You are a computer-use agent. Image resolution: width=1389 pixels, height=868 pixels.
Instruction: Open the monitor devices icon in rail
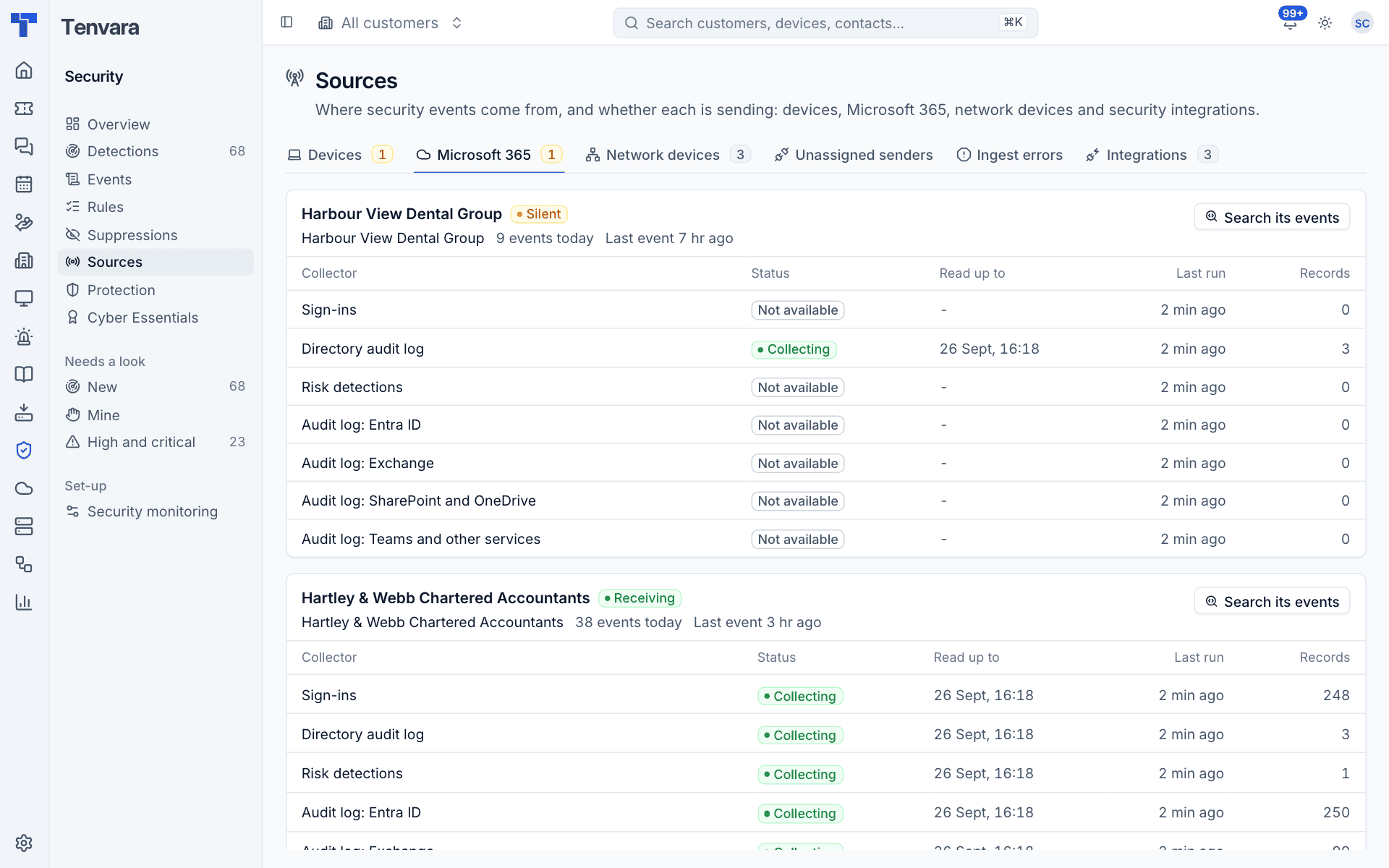coord(24,298)
